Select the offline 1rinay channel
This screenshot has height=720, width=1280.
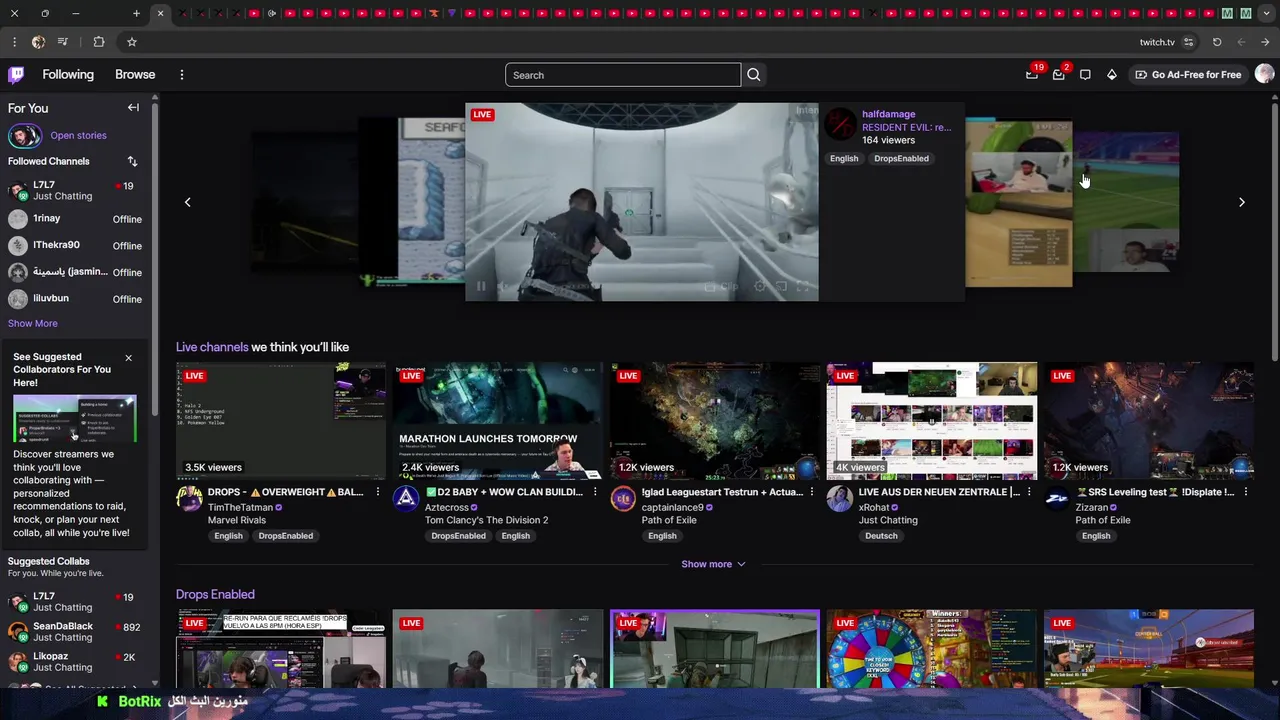coord(75,219)
